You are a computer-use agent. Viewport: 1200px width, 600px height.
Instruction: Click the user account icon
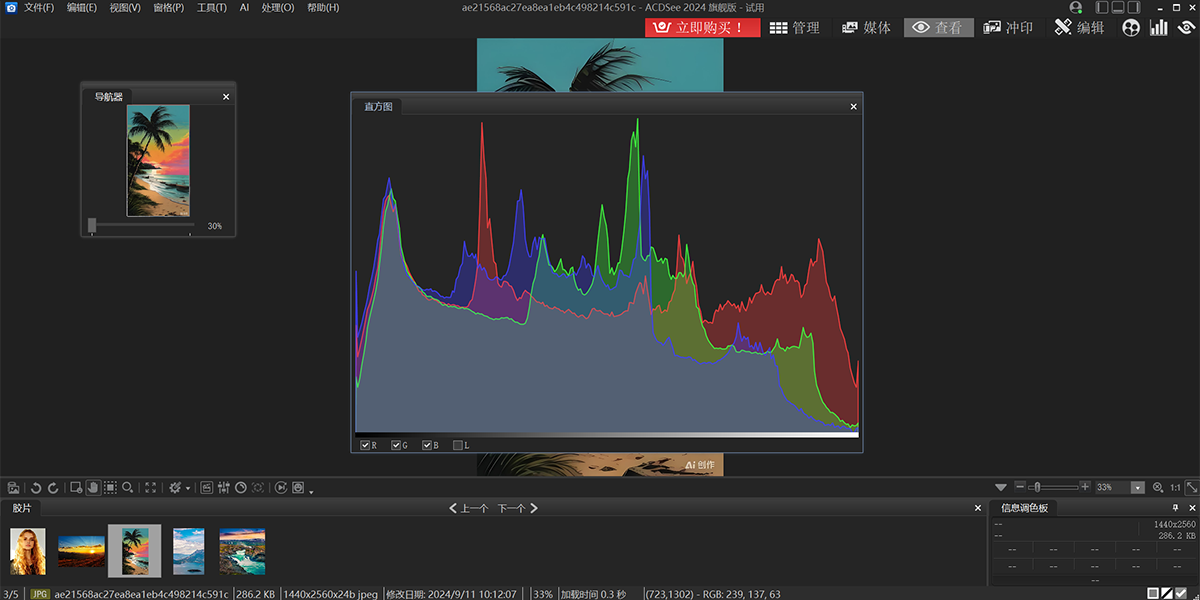tap(1075, 8)
